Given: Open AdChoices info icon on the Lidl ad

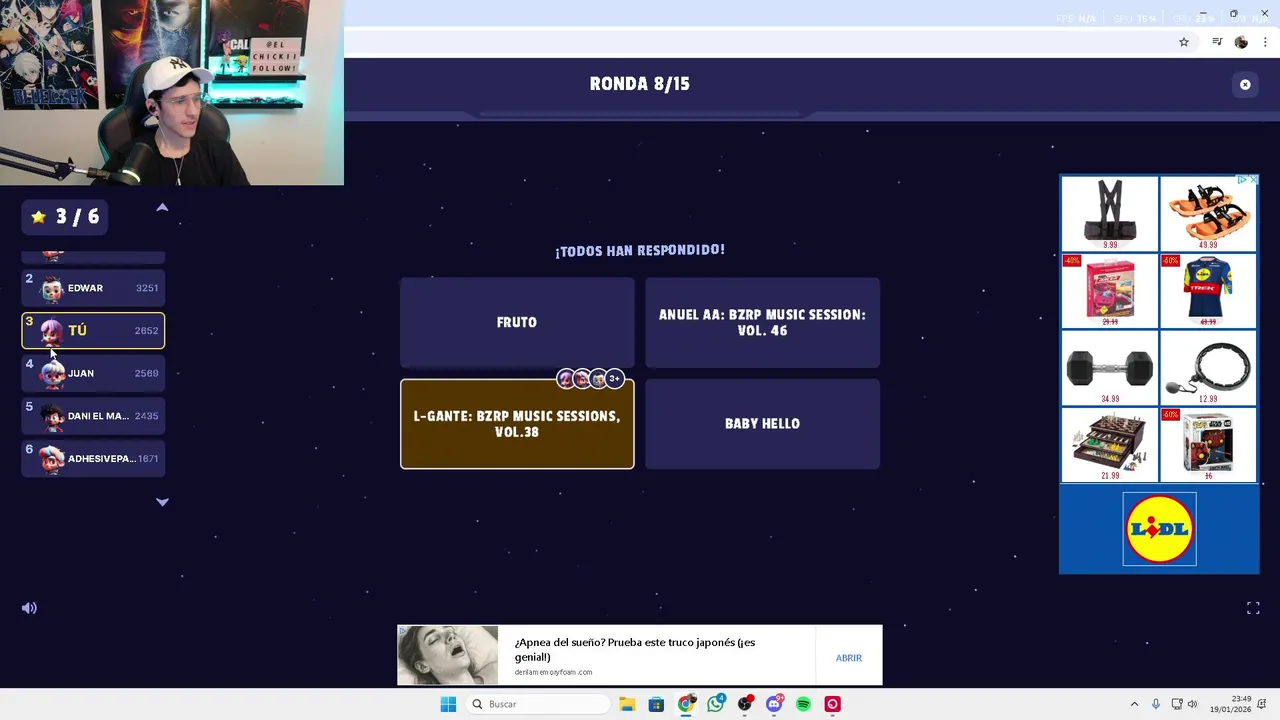Looking at the screenshot, I should pyautogui.click(x=1243, y=180).
